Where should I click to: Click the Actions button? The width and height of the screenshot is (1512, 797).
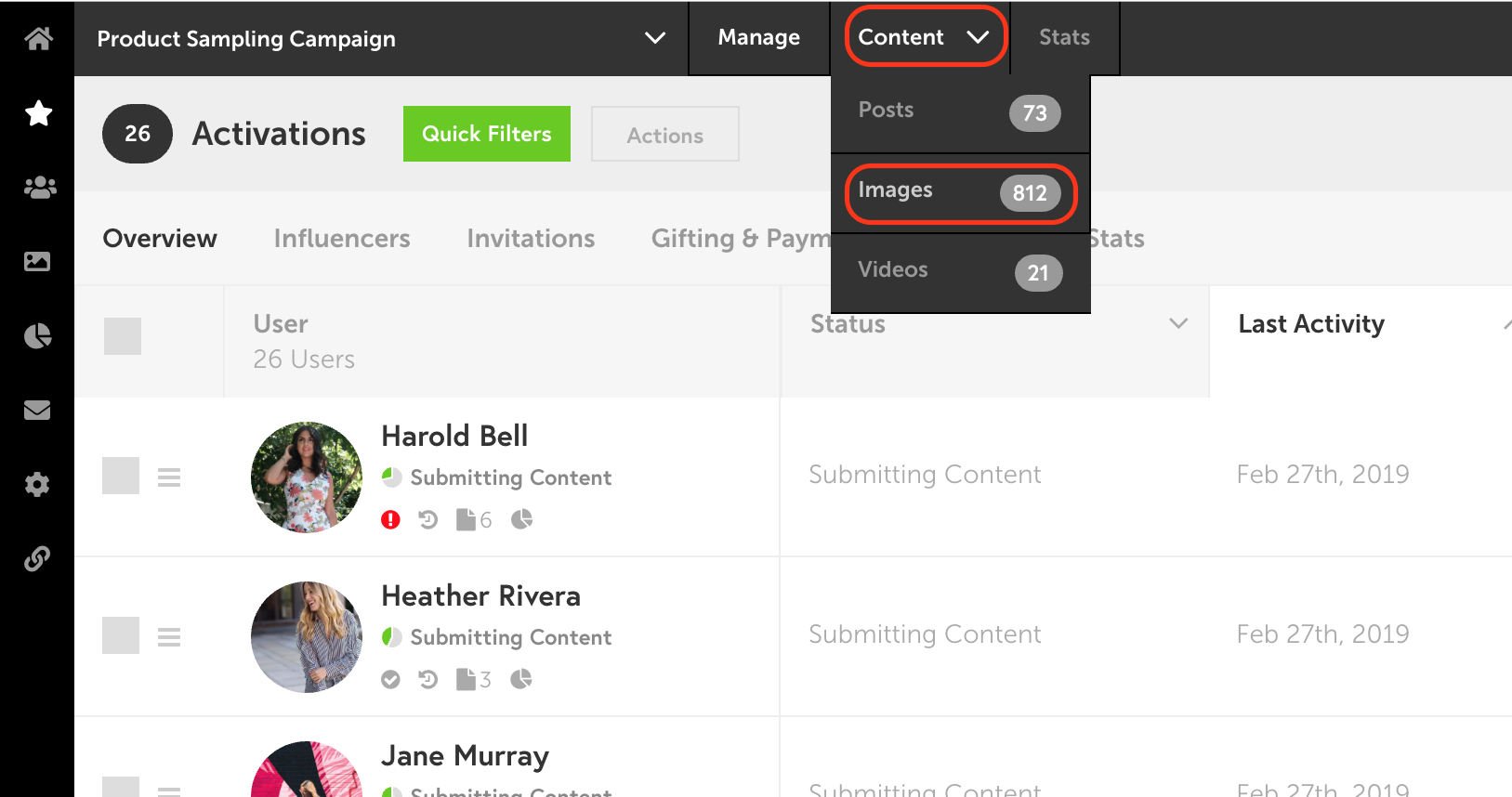pos(665,134)
